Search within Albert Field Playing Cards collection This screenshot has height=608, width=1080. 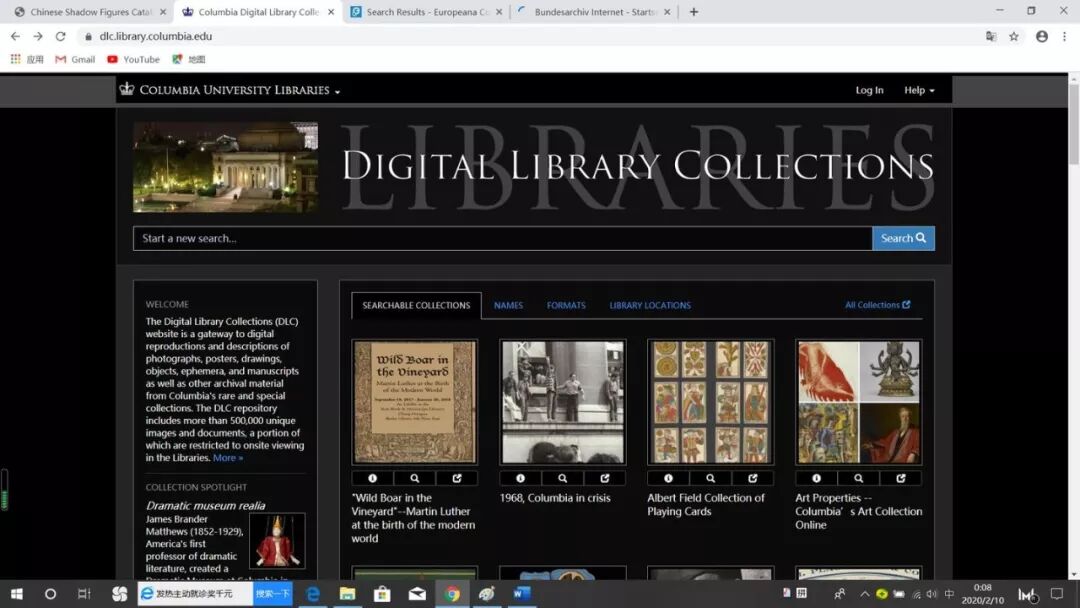tap(710, 478)
